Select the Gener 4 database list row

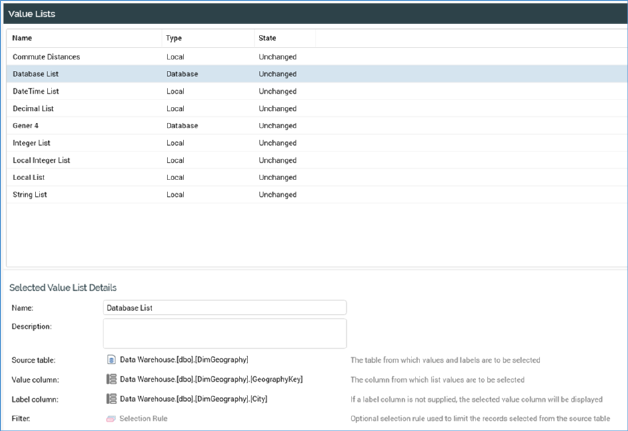pyautogui.click(x=316, y=126)
